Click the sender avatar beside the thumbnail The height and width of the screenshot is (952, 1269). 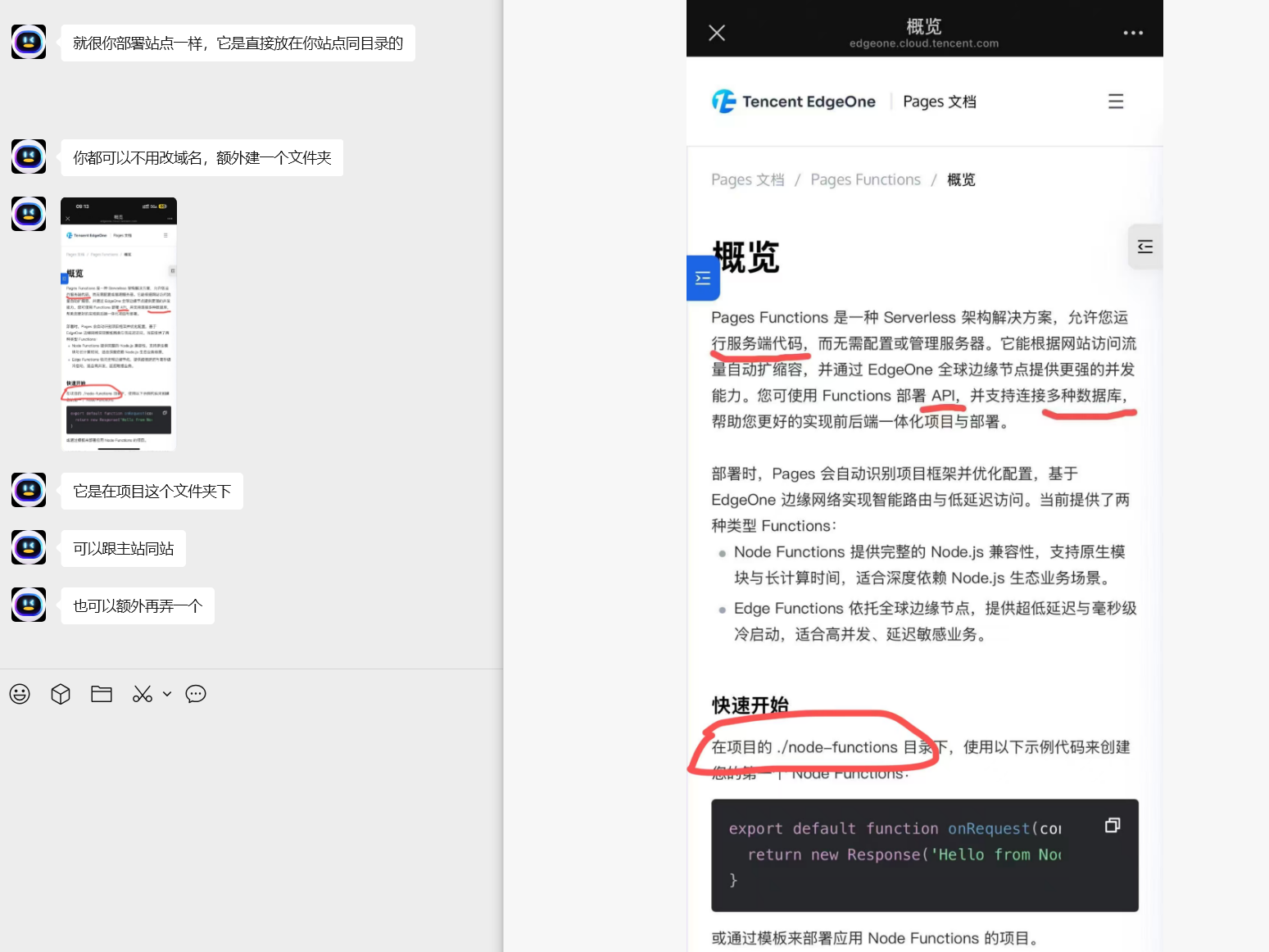29,214
